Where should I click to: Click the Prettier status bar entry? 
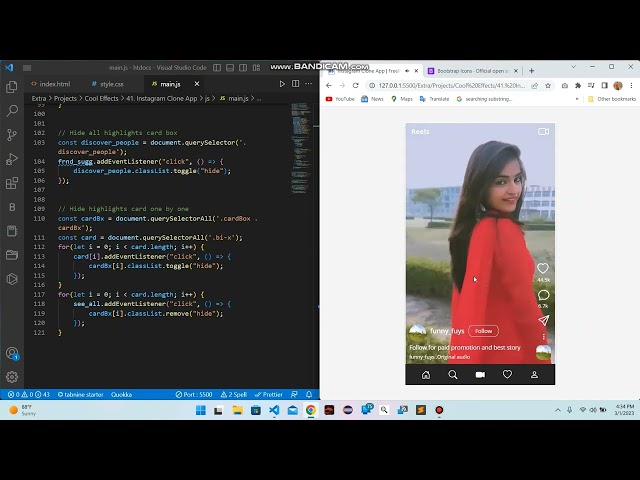point(269,394)
